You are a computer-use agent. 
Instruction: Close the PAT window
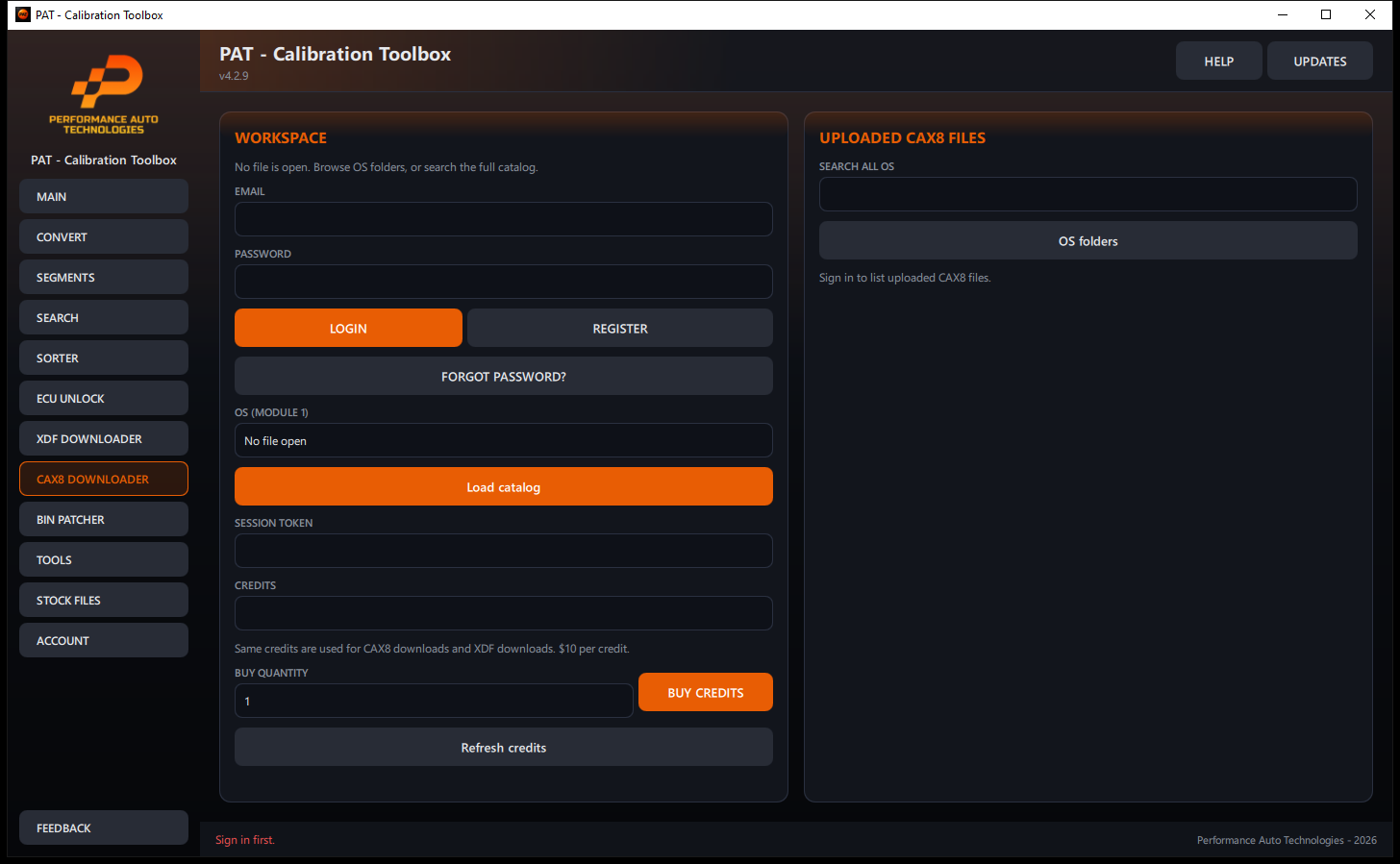pyautogui.click(x=1370, y=14)
